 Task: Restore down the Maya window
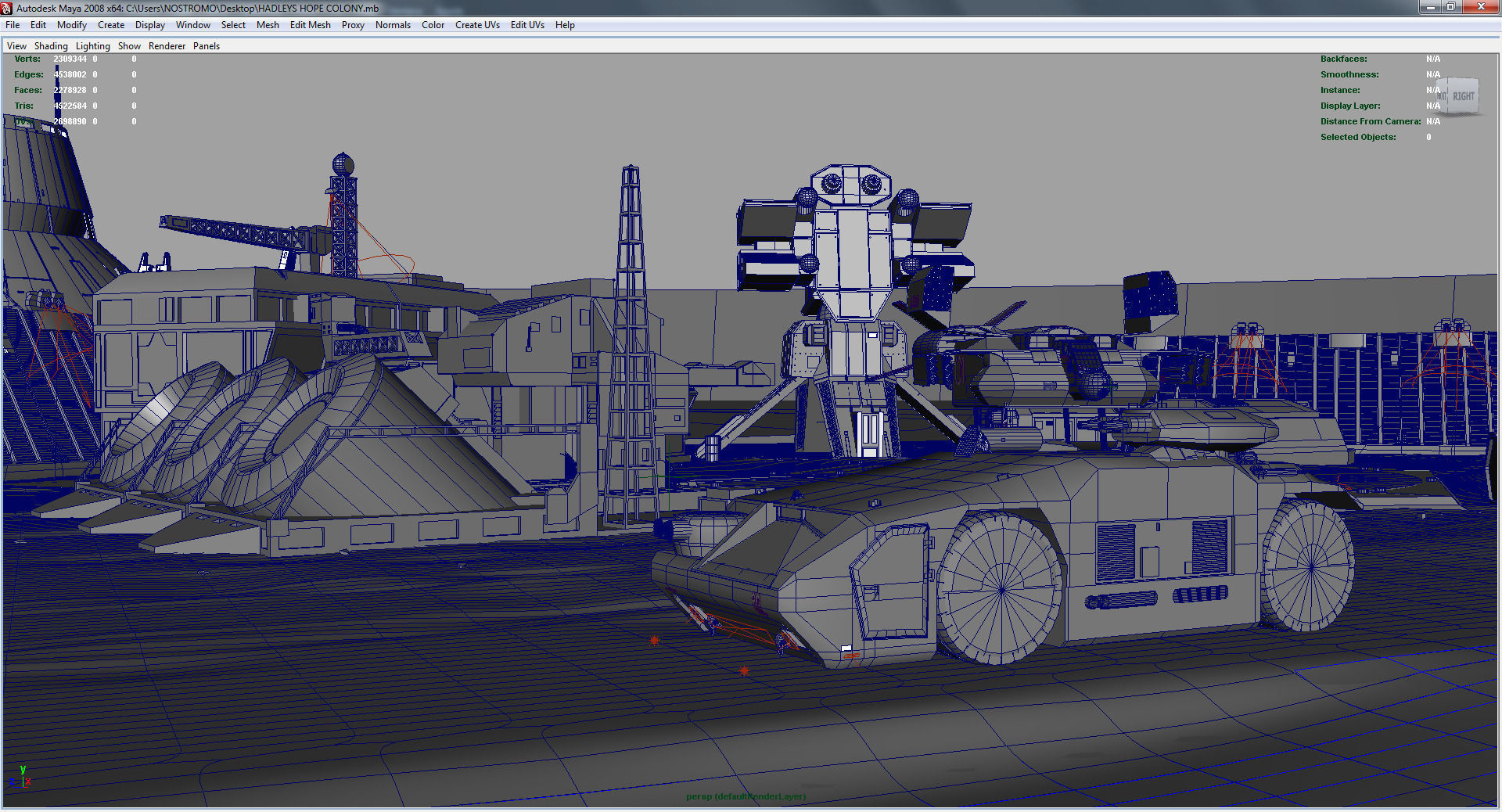tap(1450, 7)
